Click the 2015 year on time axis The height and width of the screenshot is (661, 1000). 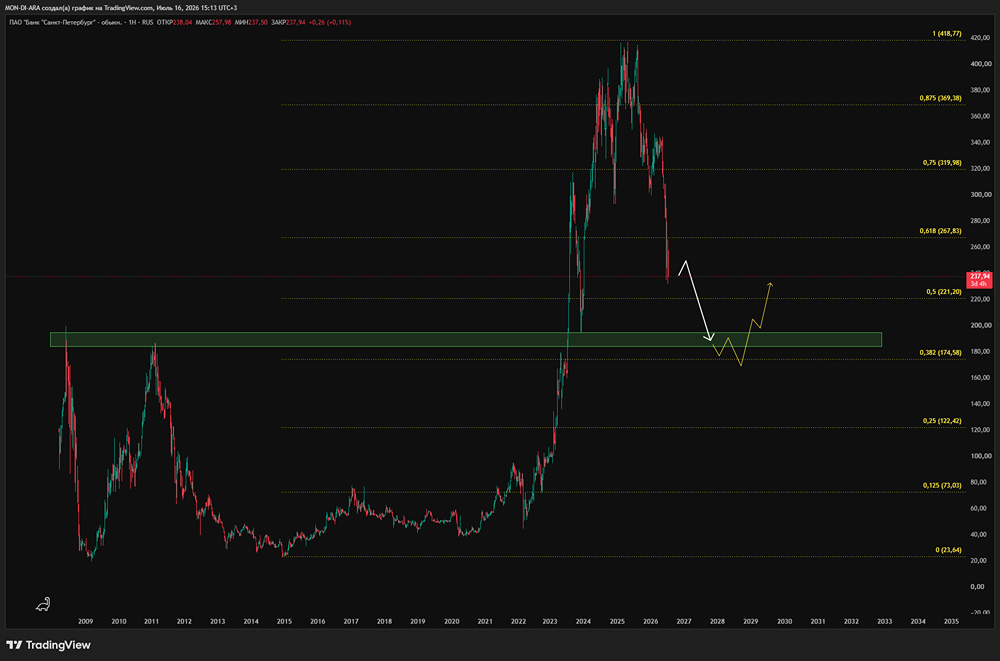(x=284, y=621)
